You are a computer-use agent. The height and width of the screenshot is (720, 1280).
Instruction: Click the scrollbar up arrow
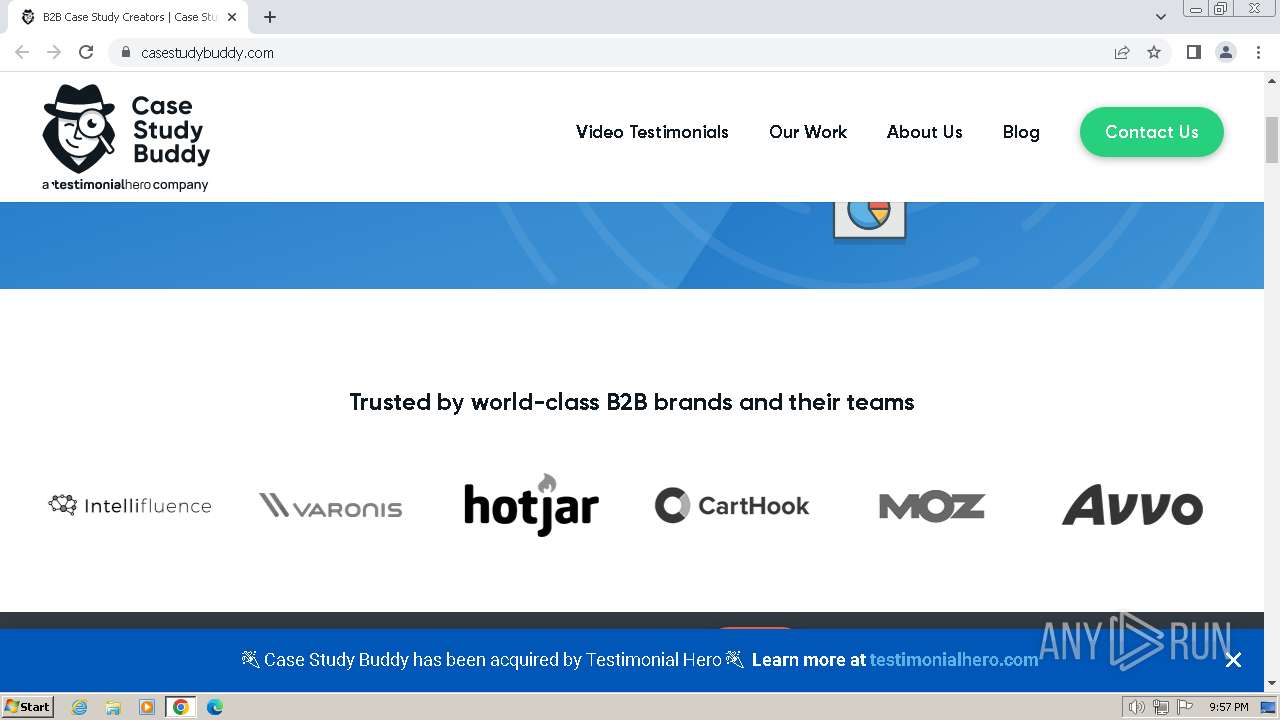coord(1272,79)
